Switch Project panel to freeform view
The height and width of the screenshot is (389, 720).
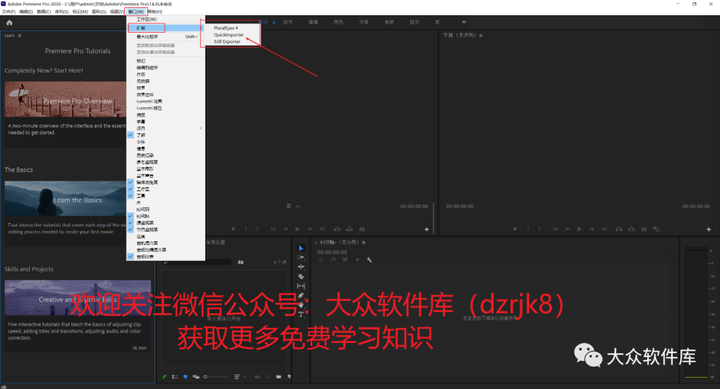[196, 377]
